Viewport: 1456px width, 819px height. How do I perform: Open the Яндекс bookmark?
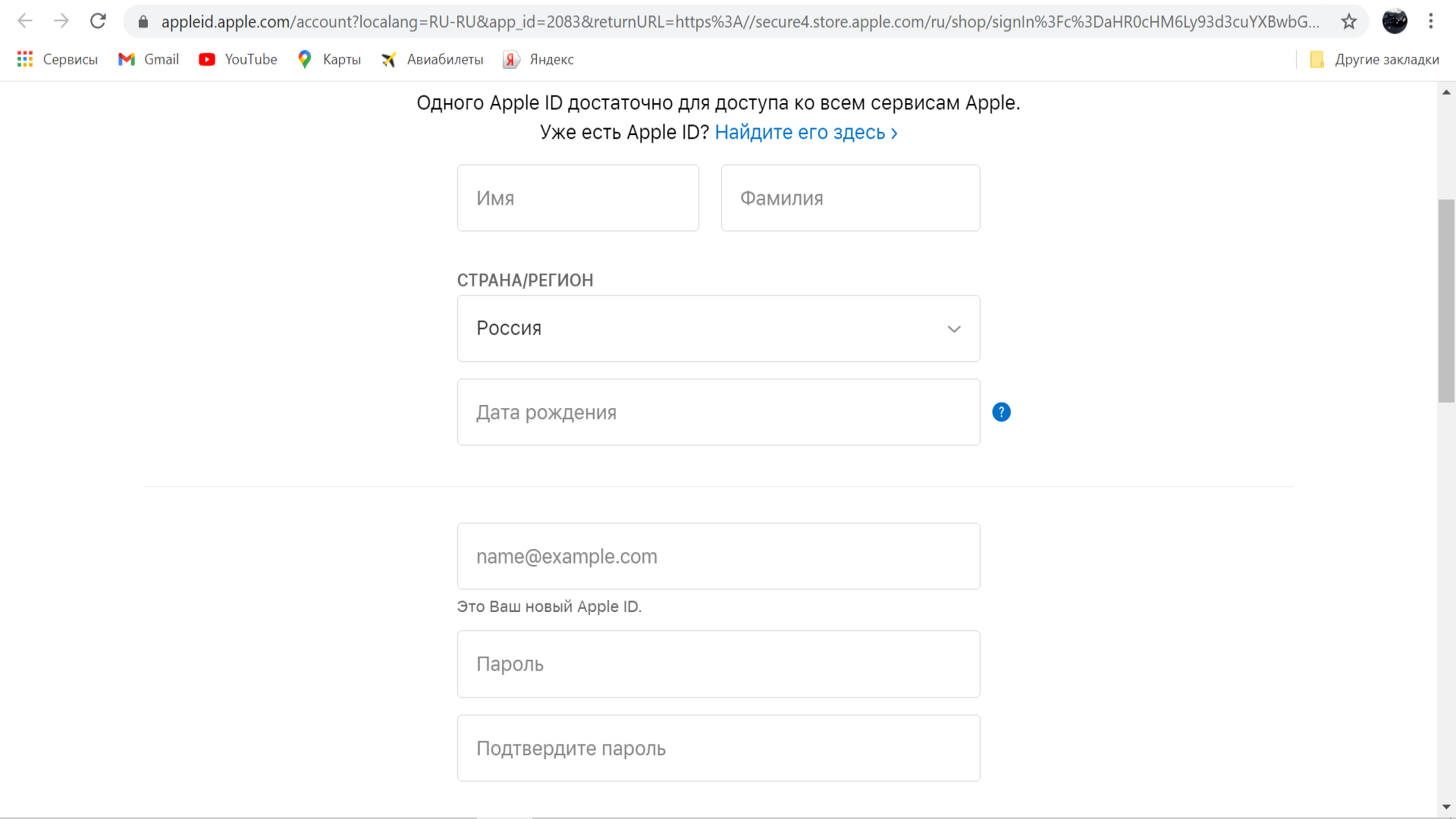click(538, 59)
